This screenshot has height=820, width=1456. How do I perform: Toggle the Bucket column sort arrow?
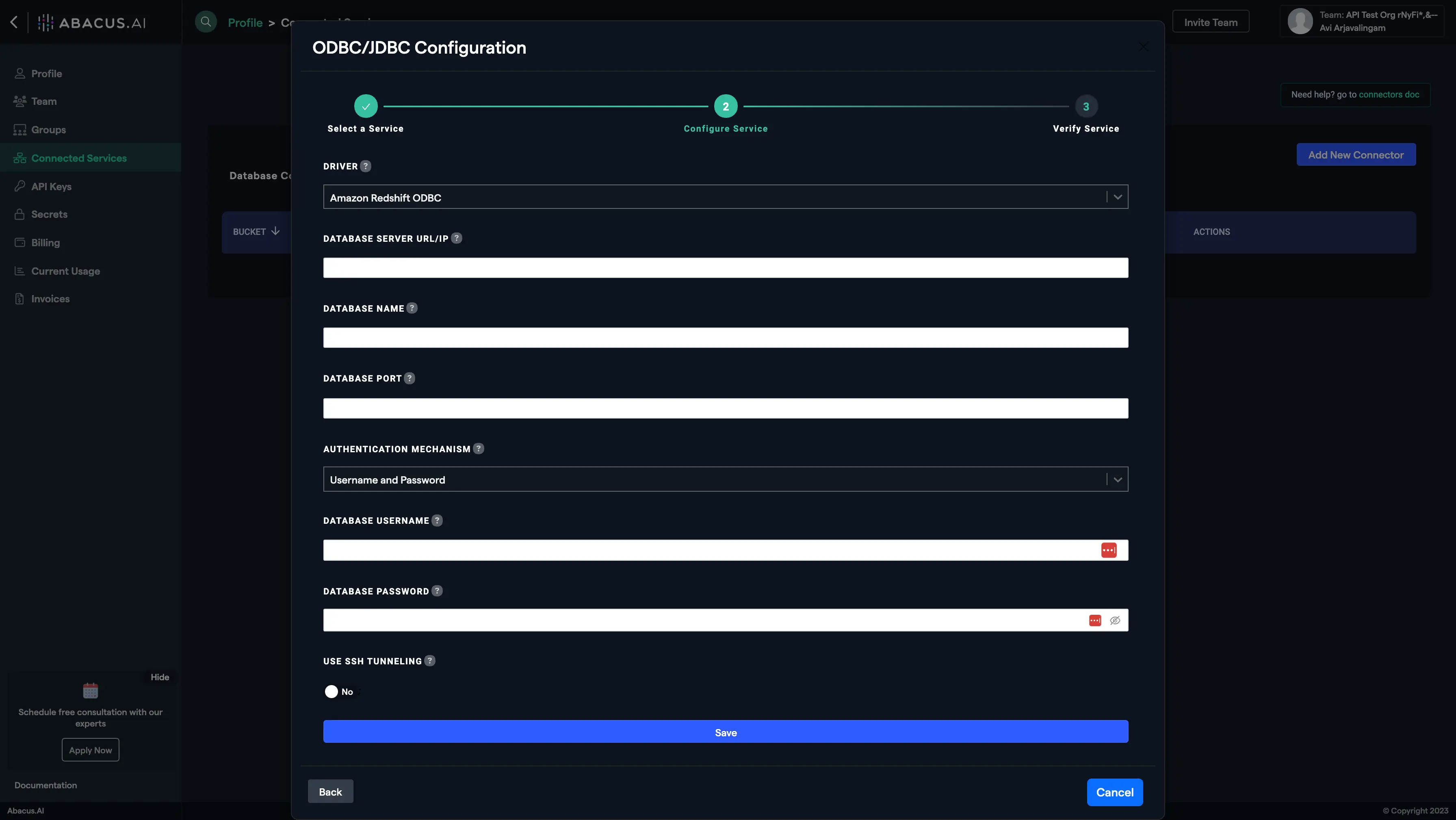point(275,231)
